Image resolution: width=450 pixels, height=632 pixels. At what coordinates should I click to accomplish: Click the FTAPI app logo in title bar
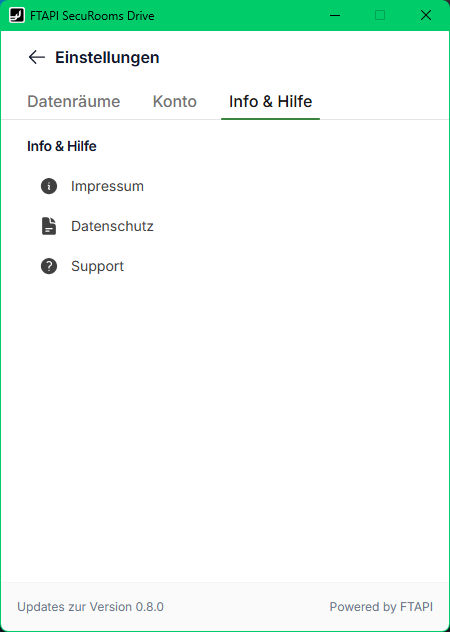(x=17, y=15)
